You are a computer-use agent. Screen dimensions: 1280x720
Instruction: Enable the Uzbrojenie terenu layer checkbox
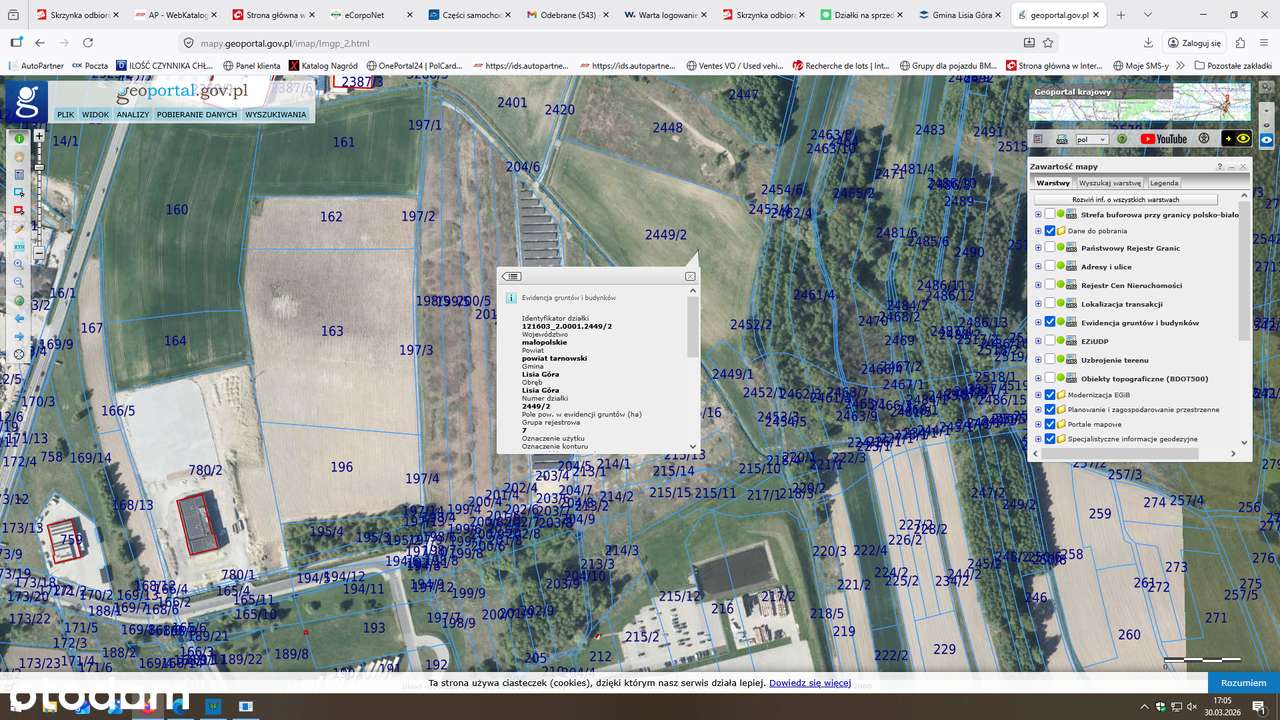[x=1050, y=360]
